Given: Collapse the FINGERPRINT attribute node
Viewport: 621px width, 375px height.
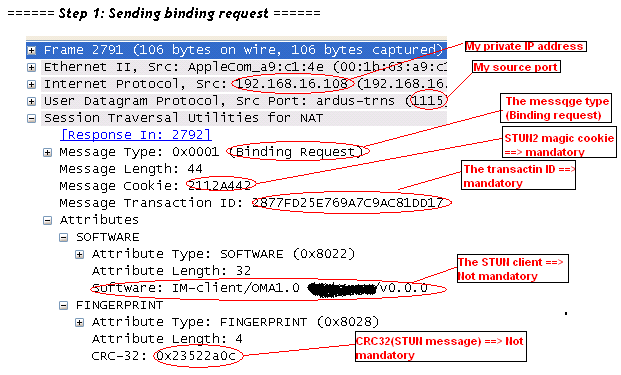Looking at the screenshot, I should 63,306.
